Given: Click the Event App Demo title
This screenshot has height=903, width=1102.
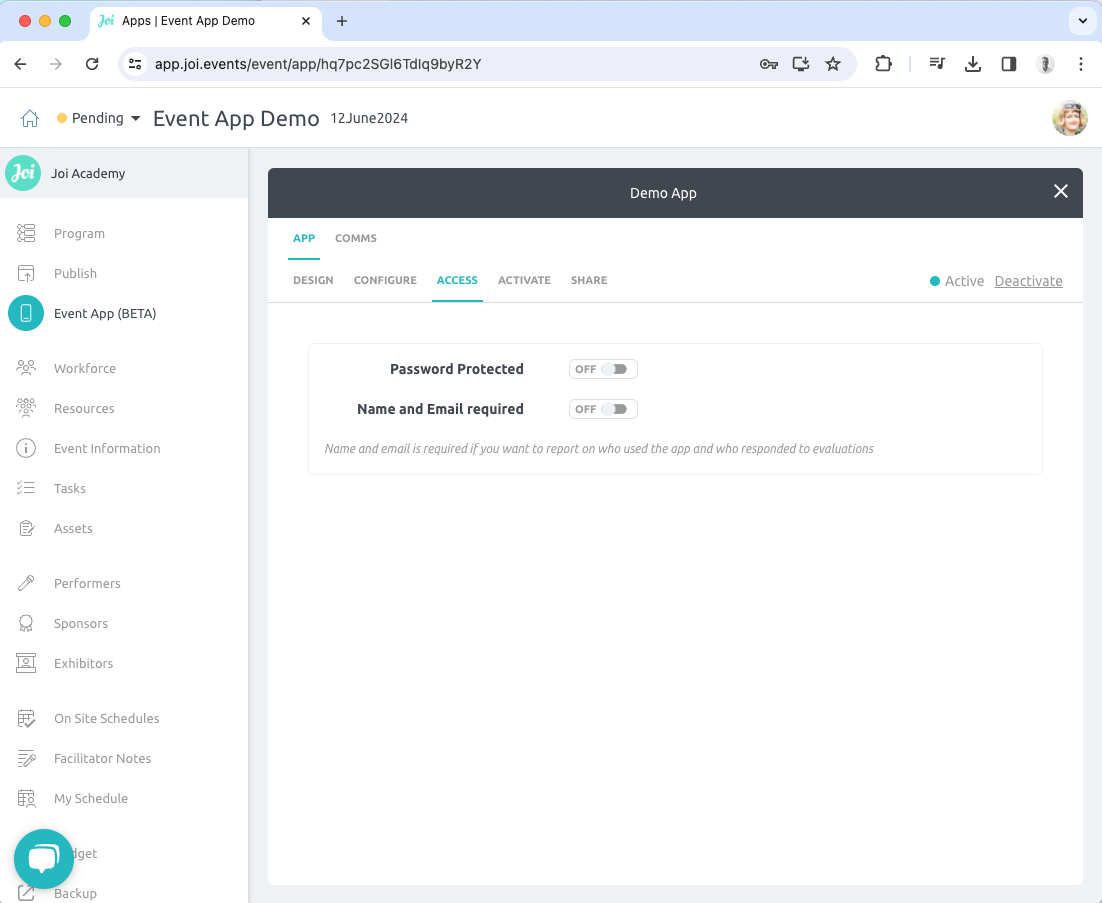Looking at the screenshot, I should coord(236,118).
